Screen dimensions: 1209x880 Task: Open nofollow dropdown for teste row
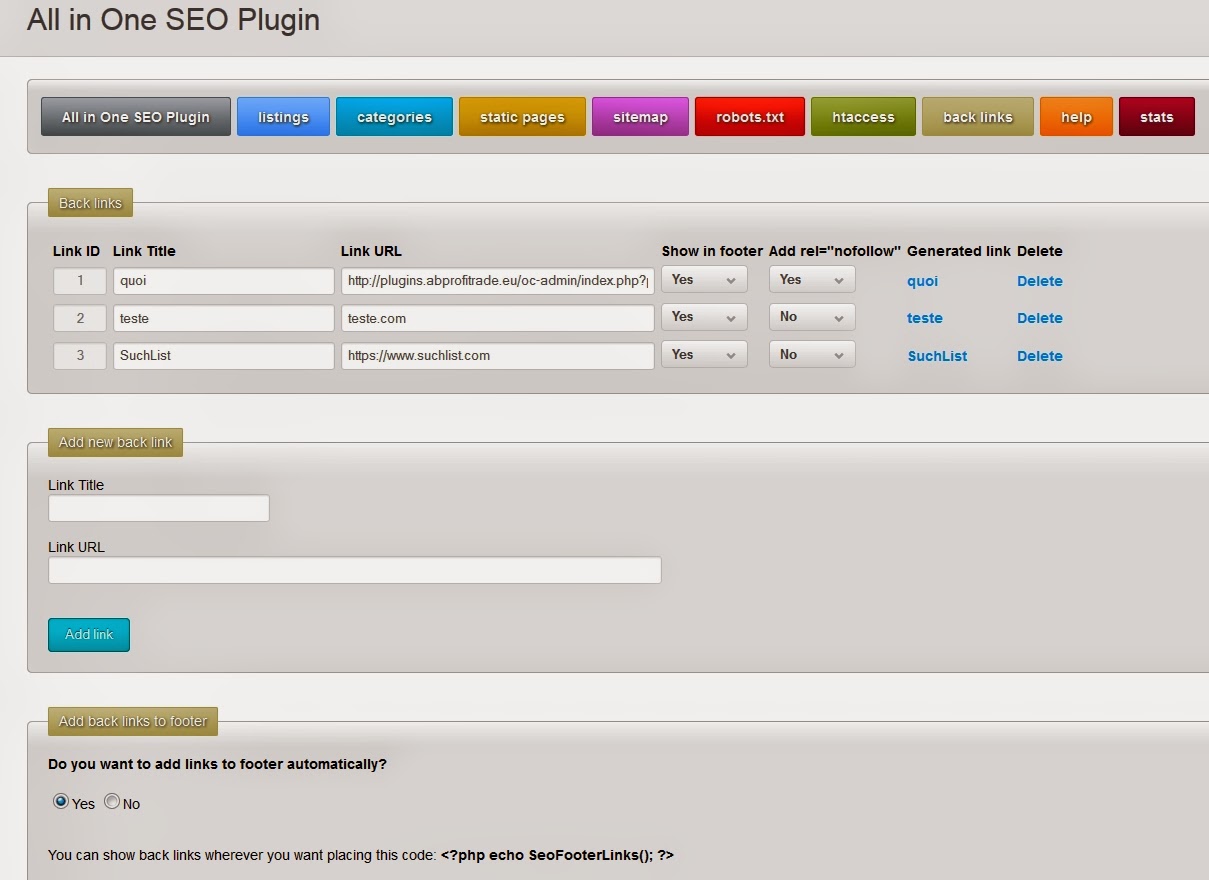click(x=812, y=317)
